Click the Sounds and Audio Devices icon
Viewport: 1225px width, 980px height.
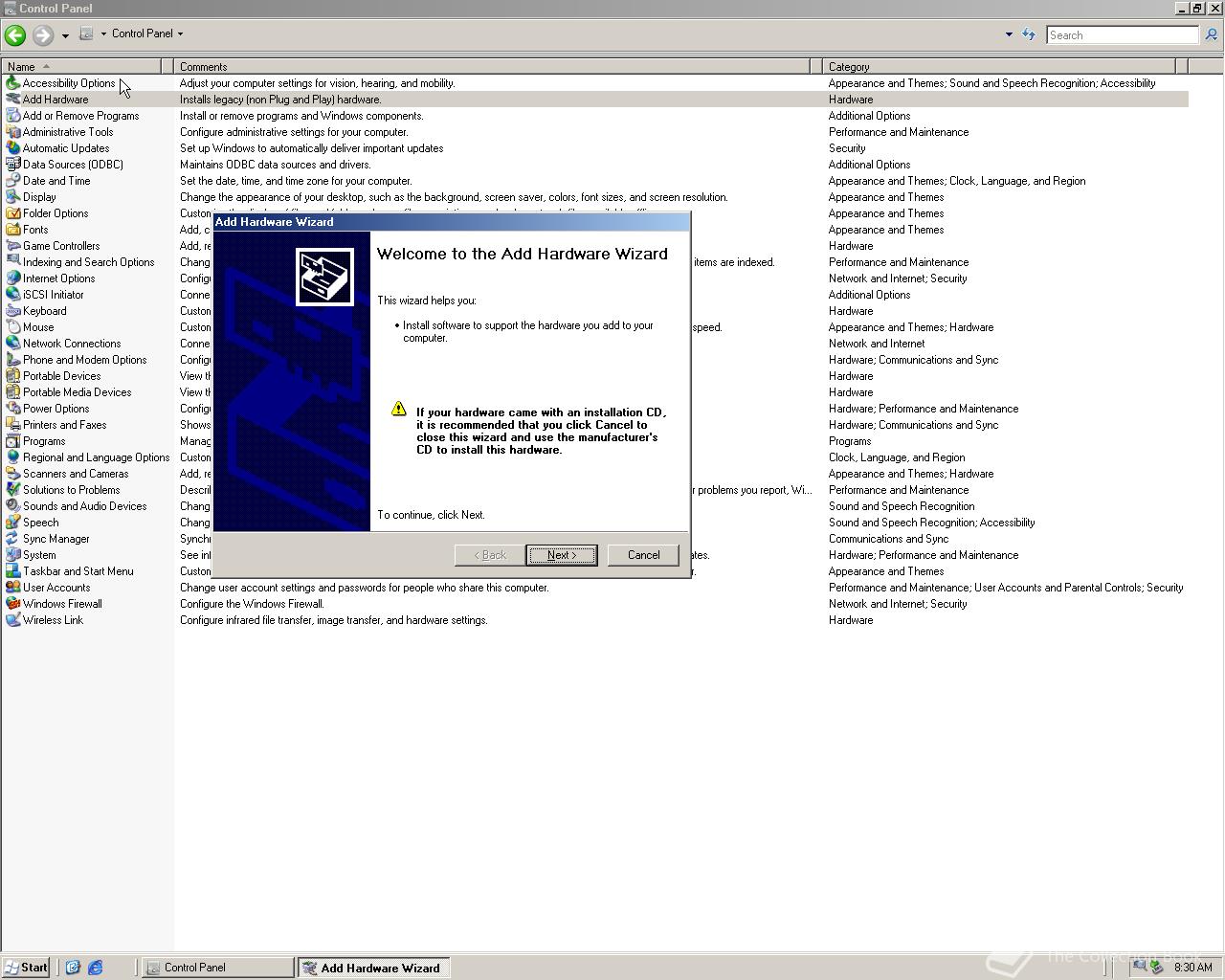(12, 506)
